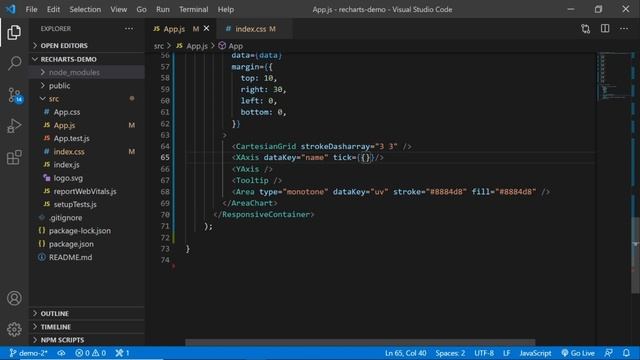The height and width of the screenshot is (360, 640).
Task: Open Explorer Views and More Actions ellipsis
Action: point(129,29)
